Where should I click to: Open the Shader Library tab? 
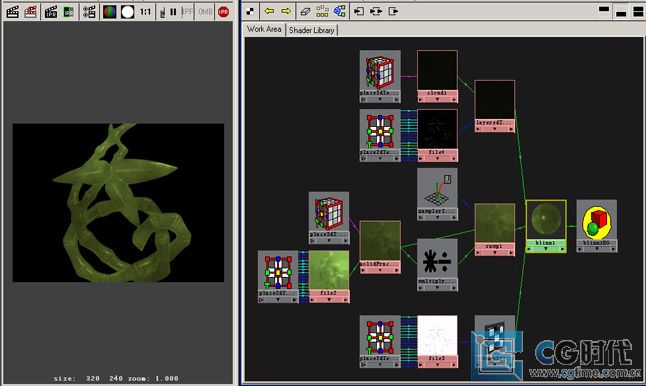coord(311,30)
